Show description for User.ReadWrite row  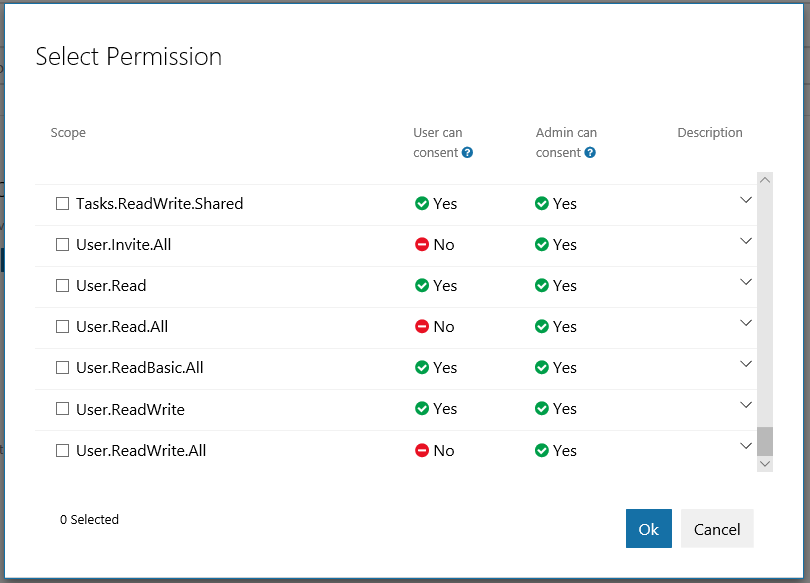[x=745, y=405]
